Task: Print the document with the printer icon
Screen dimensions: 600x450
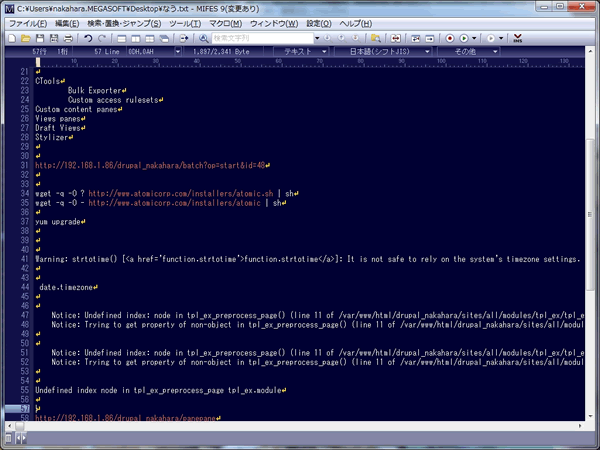Action: coord(68,37)
